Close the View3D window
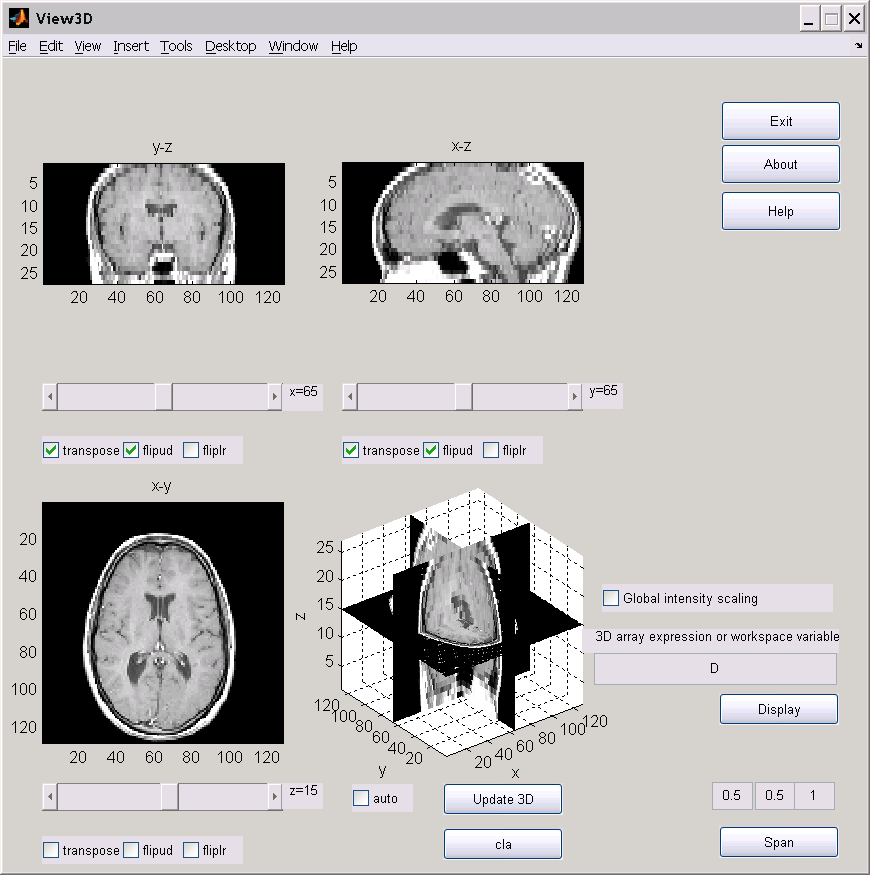The width and height of the screenshot is (870, 875). (x=854, y=19)
